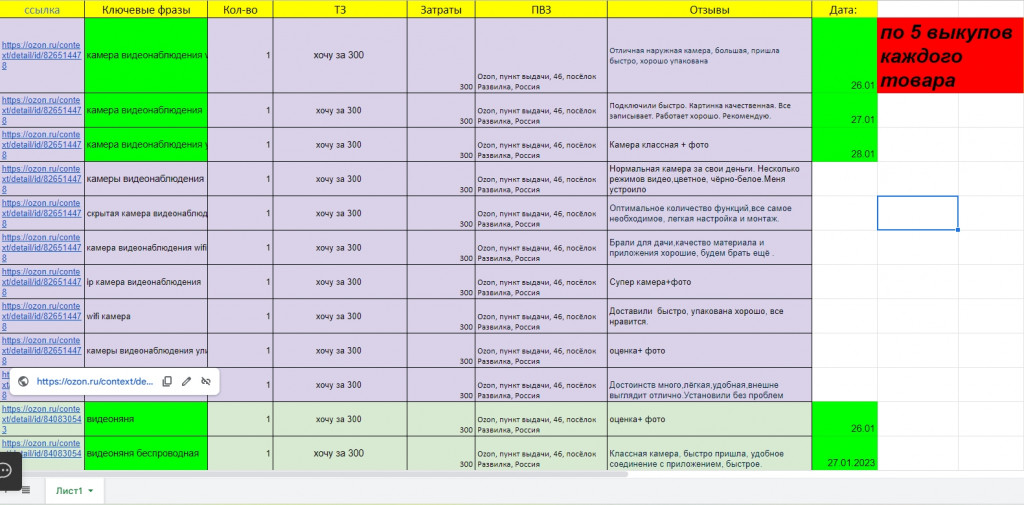Open the ozon link in the 'Ip камера видеонаблюдения' row

[41, 282]
